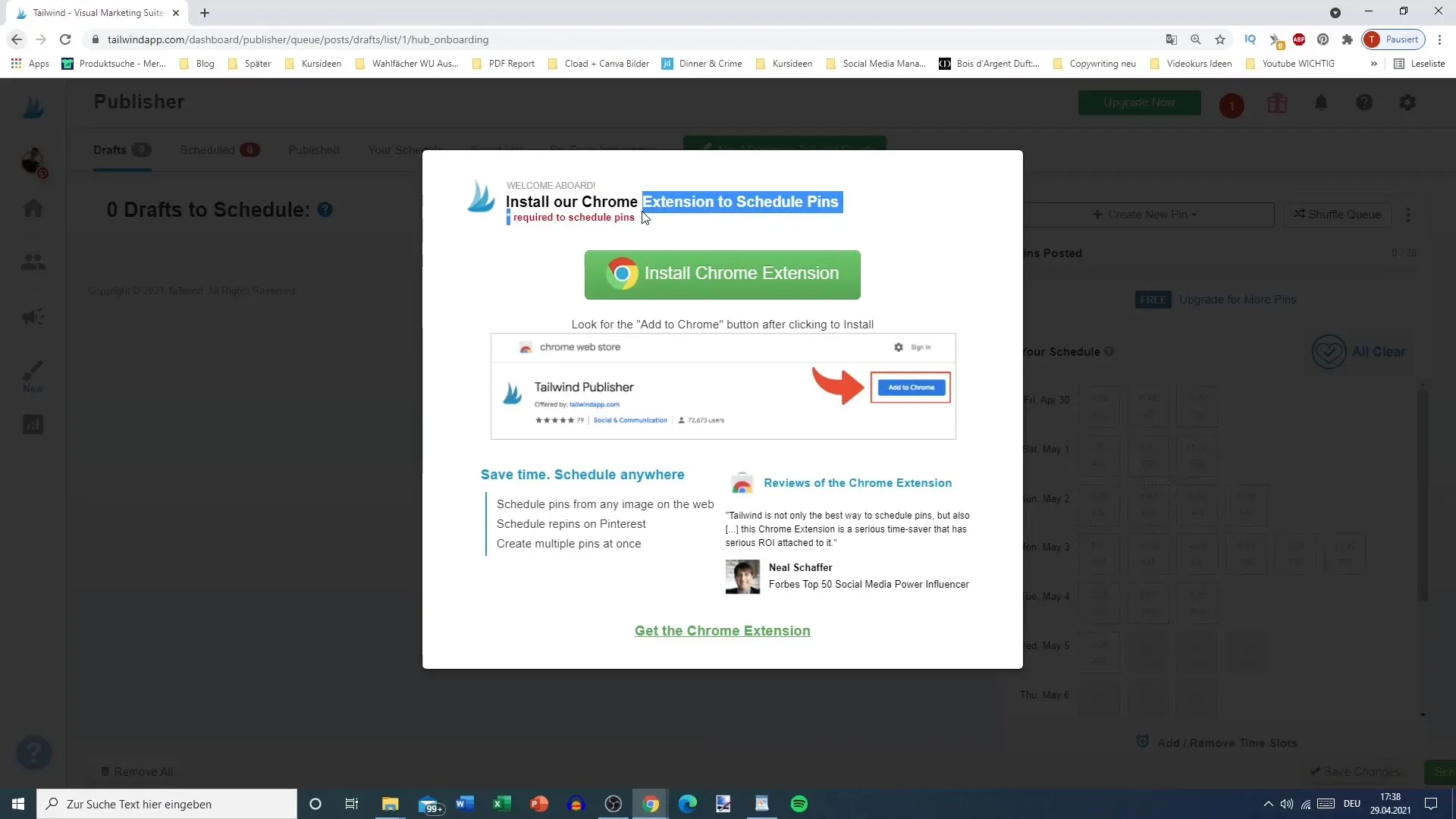
Task: Click the All Clear heart icon
Action: pyautogui.click(x=1329, y=352)
